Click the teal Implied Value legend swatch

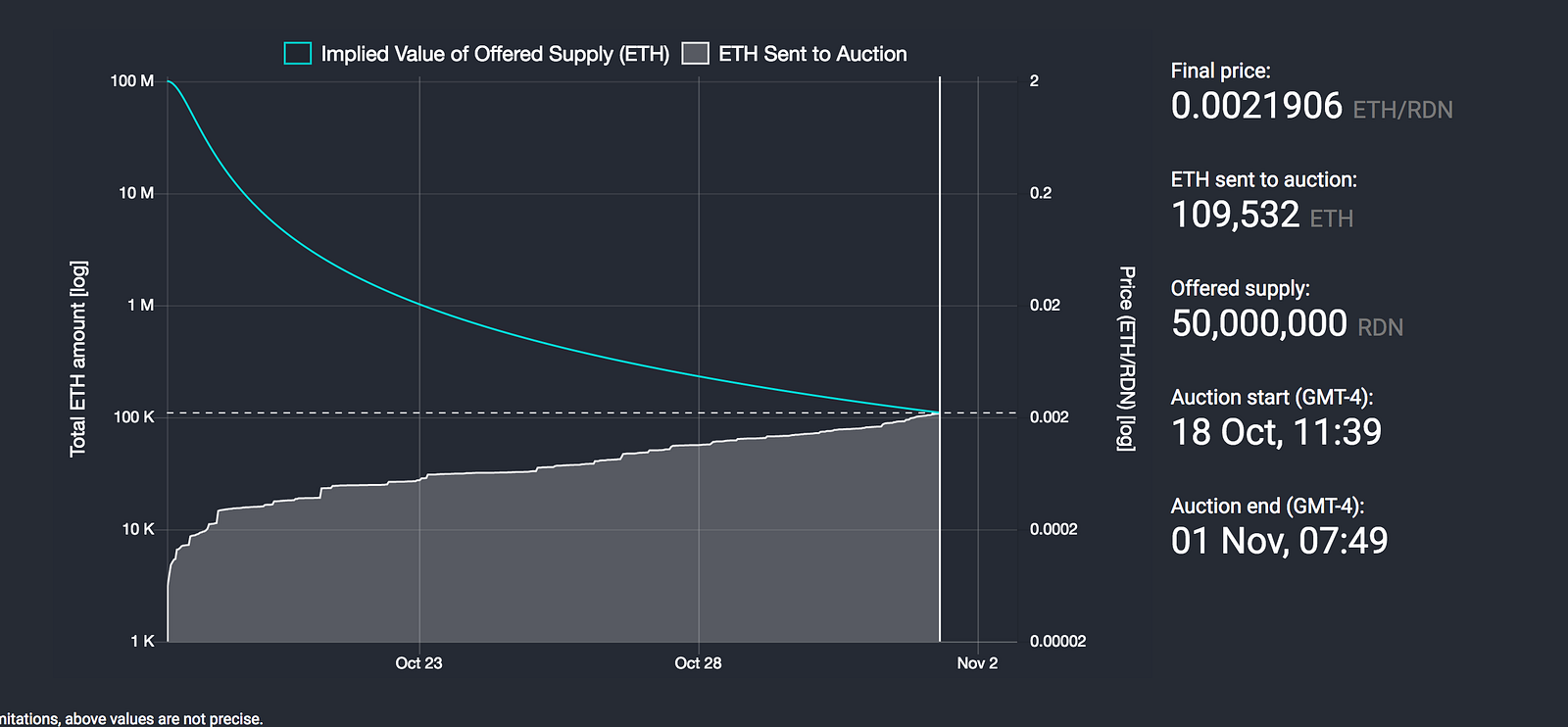tap(297, 54)
